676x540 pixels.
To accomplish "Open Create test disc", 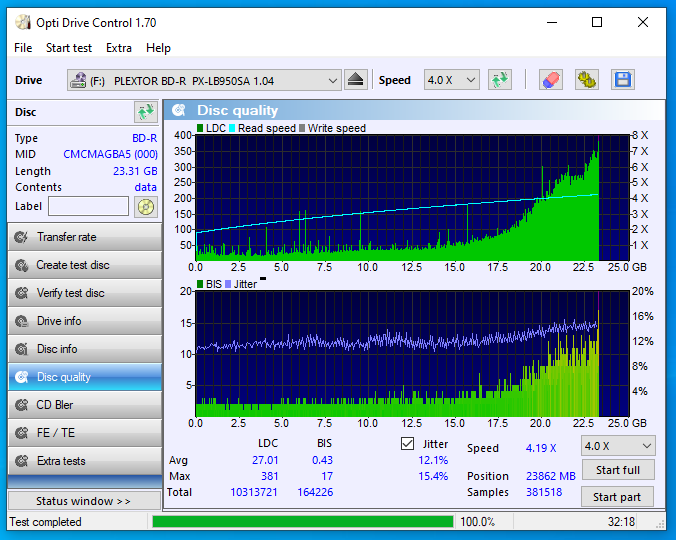I will pos(85,265).
